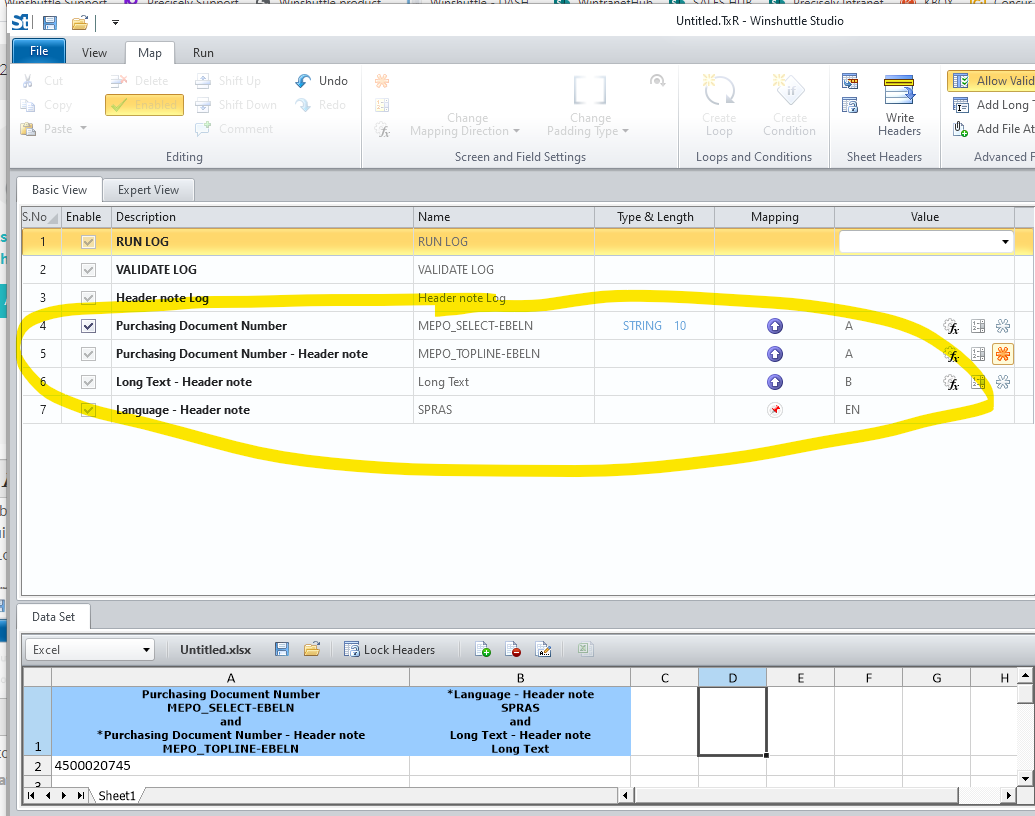Expand the Excel data source dropdown
The width and height of the screenshot is (1035, 816).
point(147,650)
